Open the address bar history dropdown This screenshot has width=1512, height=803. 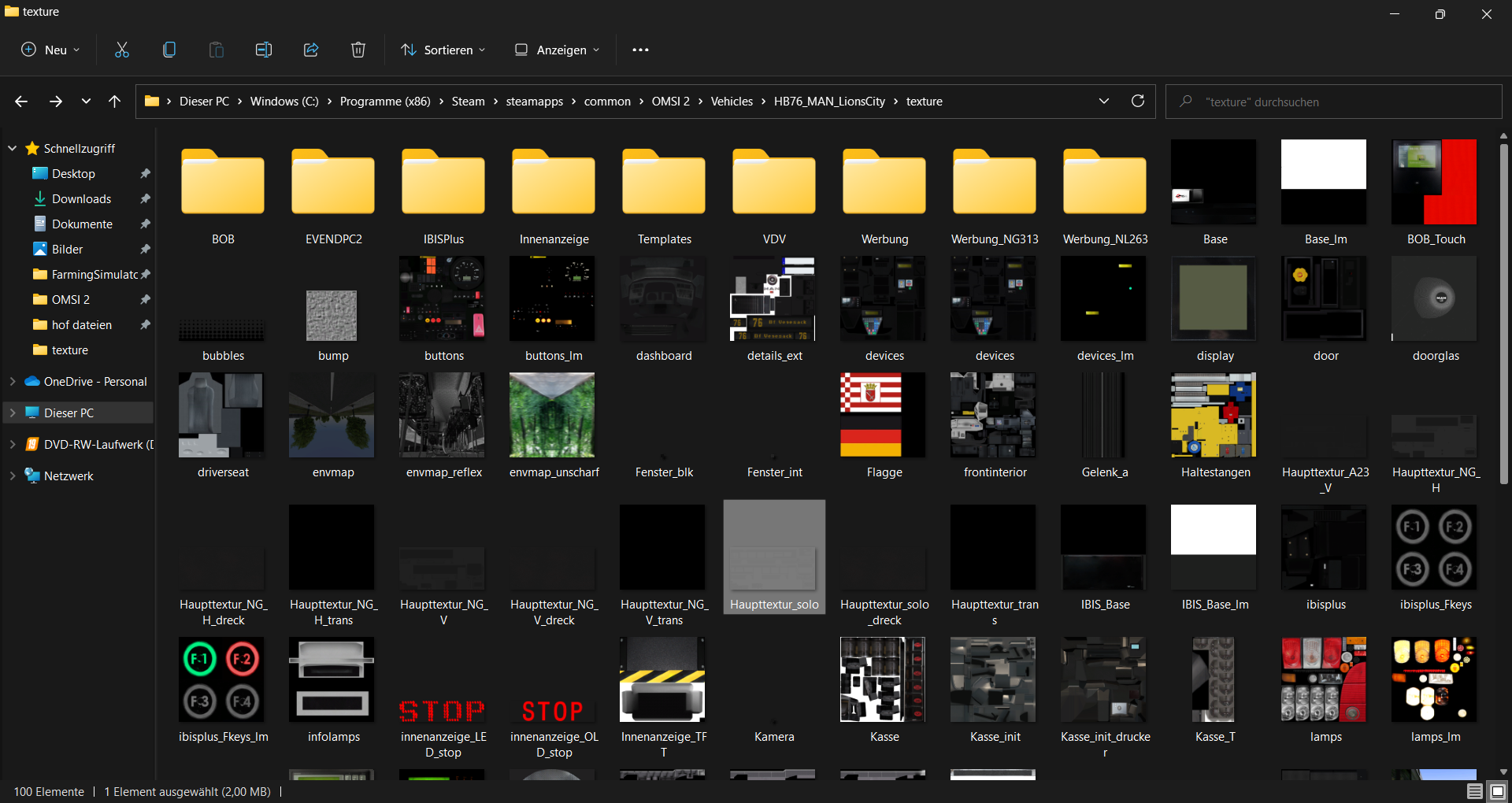coord(1103,102)
